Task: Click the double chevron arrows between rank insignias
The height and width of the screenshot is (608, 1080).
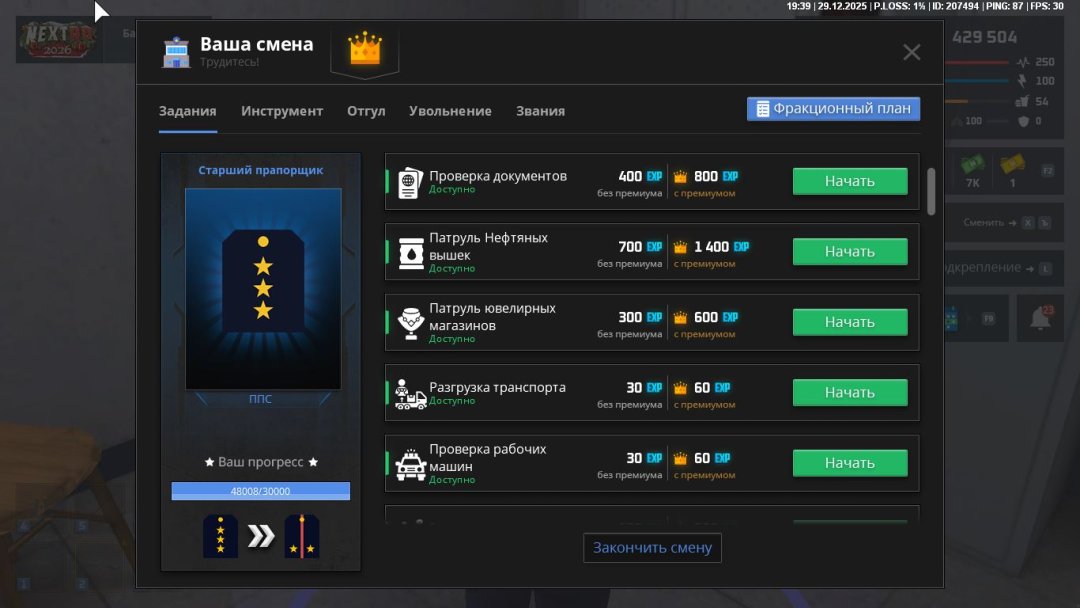Action: point(261,537)
